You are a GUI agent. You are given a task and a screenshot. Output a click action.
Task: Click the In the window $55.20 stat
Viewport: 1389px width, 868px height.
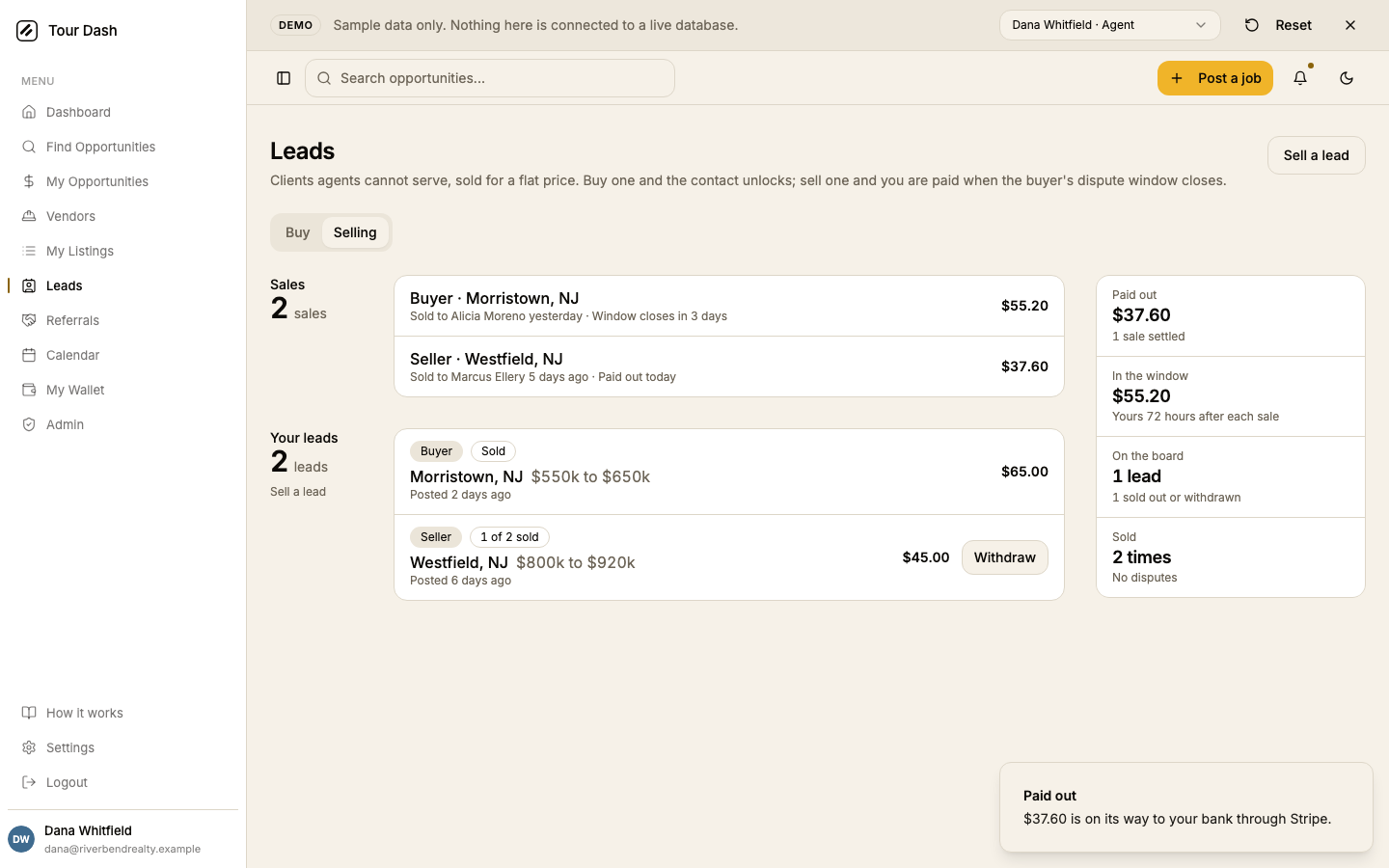(1231, 396)
